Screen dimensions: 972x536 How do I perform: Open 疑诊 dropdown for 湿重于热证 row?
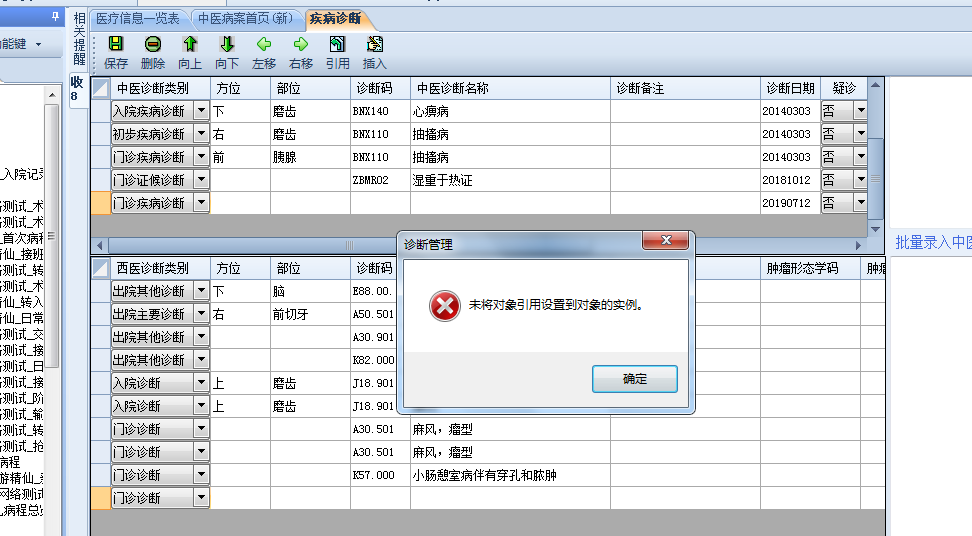point(860,180)
